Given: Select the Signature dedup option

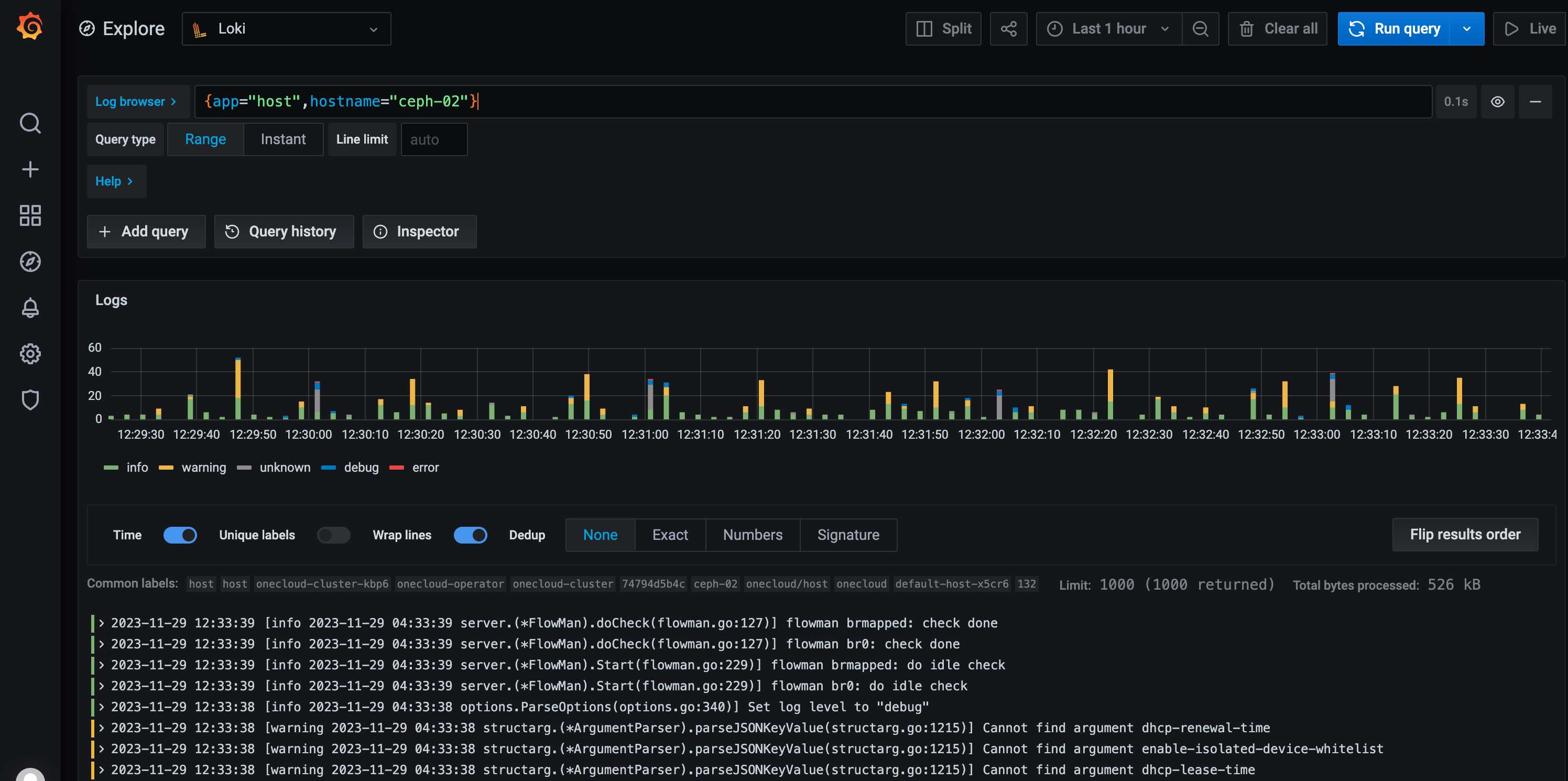Looking at the screenshot, I should 848,535.
